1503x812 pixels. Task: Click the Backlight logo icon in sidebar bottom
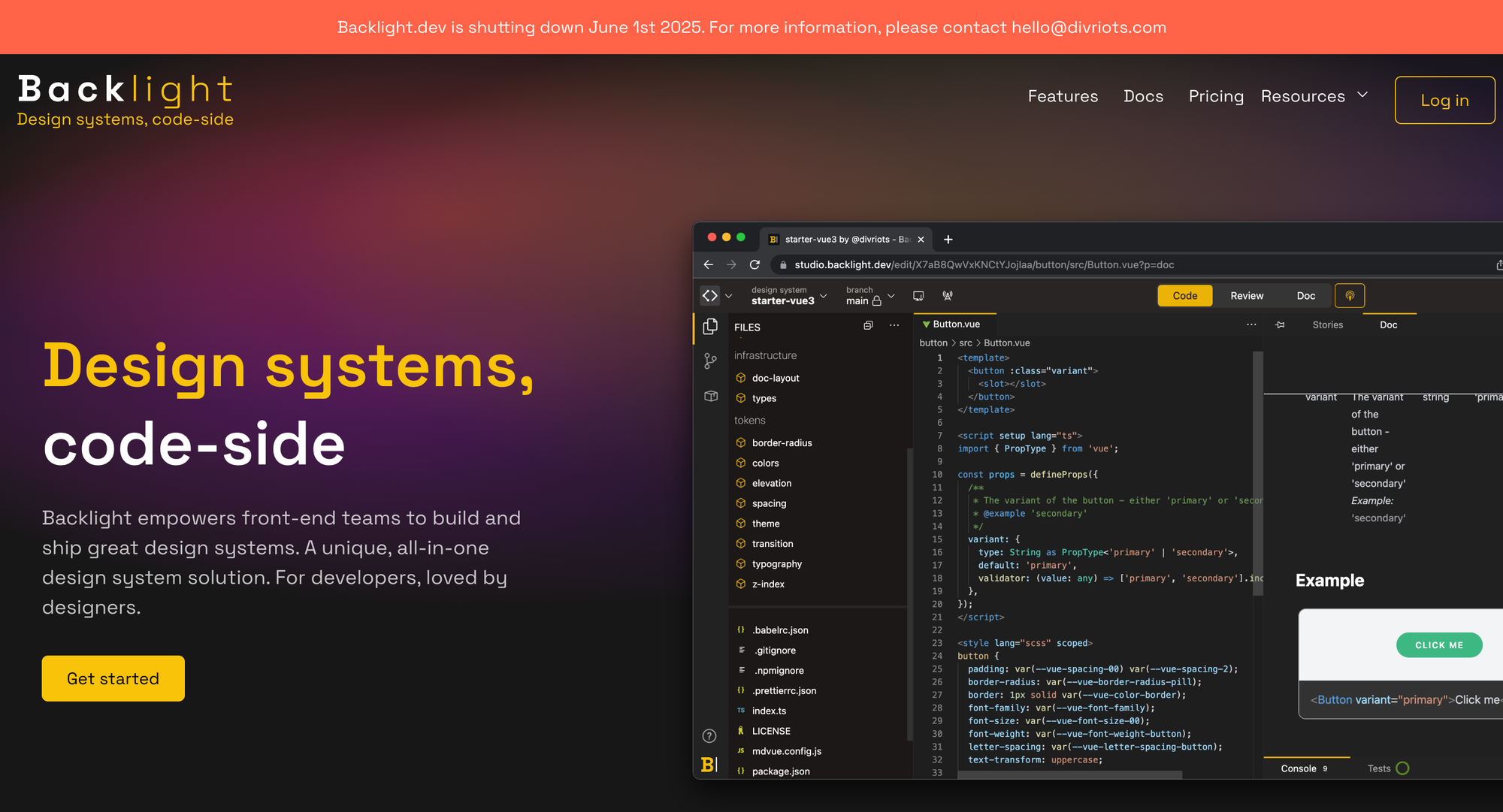click(709, 764)
